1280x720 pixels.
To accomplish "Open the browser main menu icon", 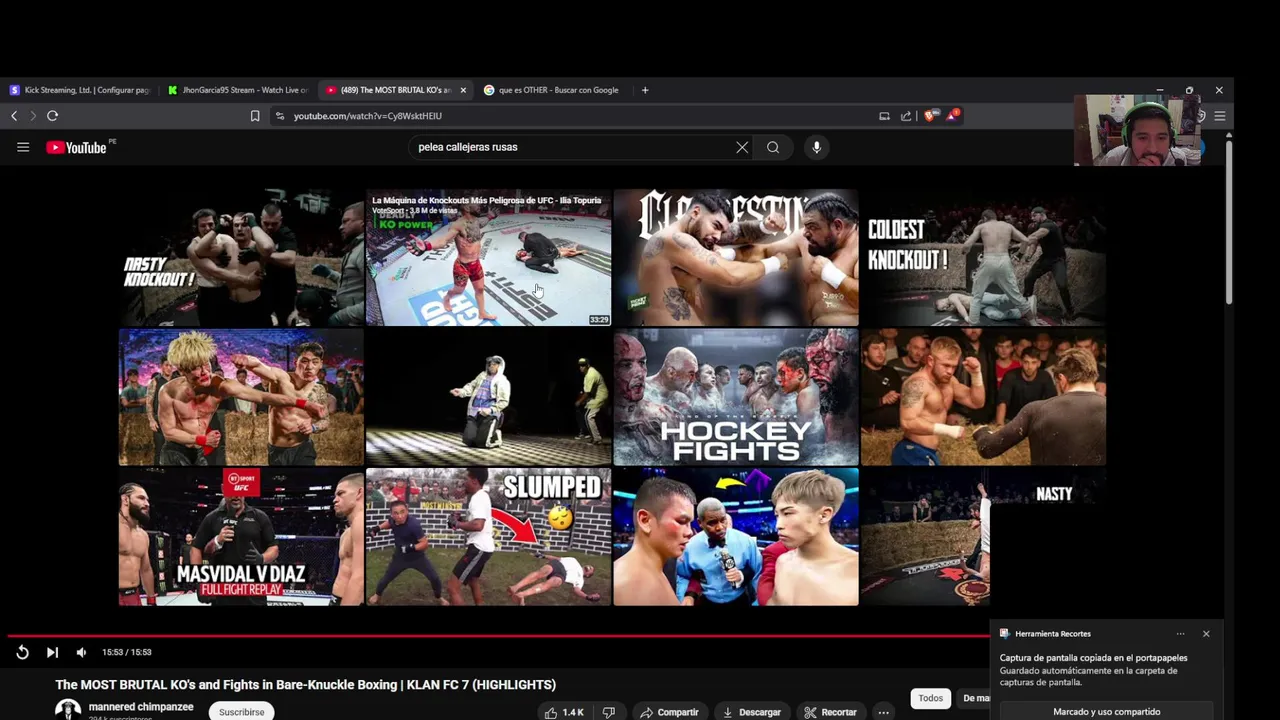I will [x=1220, y=116].
